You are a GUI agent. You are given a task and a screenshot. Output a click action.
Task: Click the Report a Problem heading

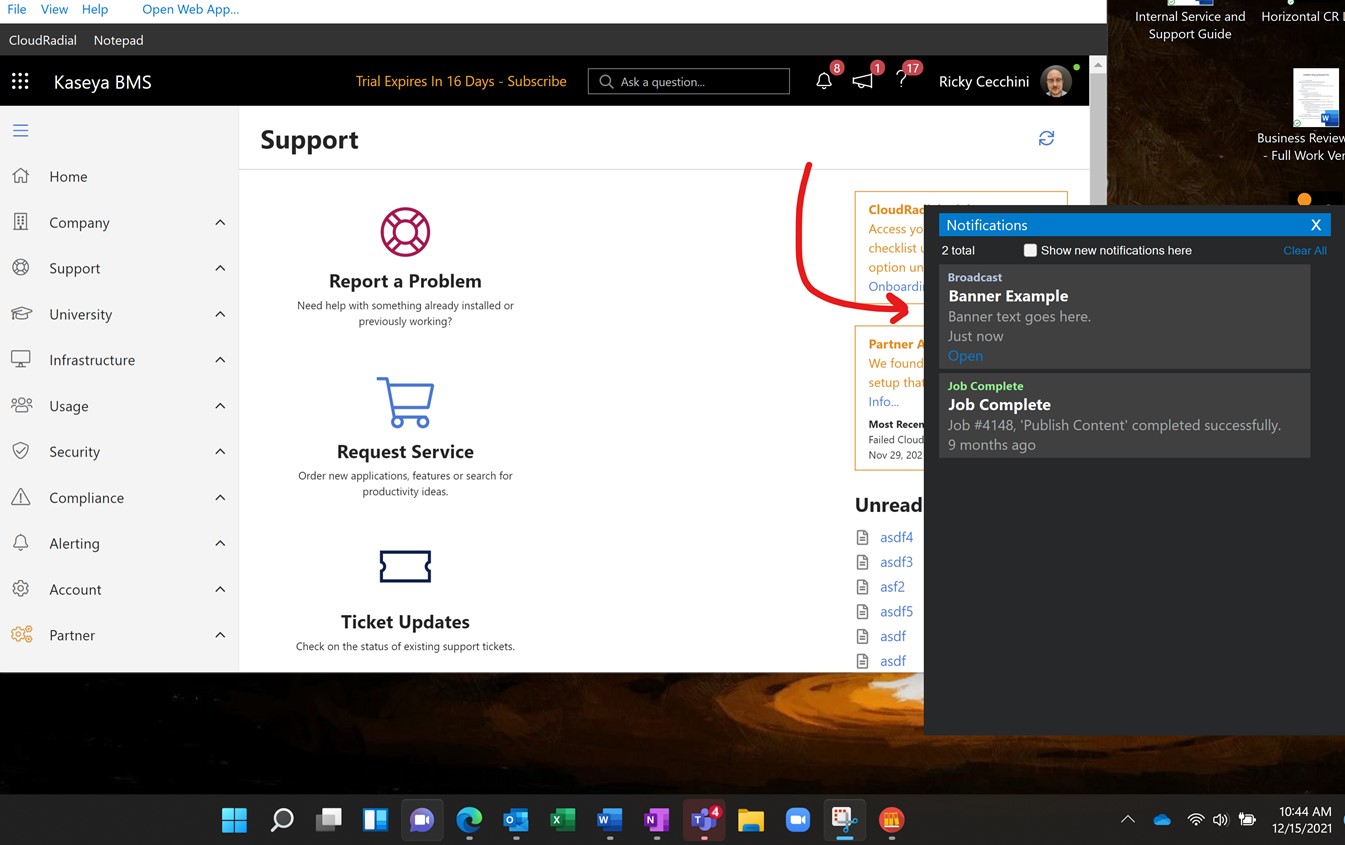point(405,281)
